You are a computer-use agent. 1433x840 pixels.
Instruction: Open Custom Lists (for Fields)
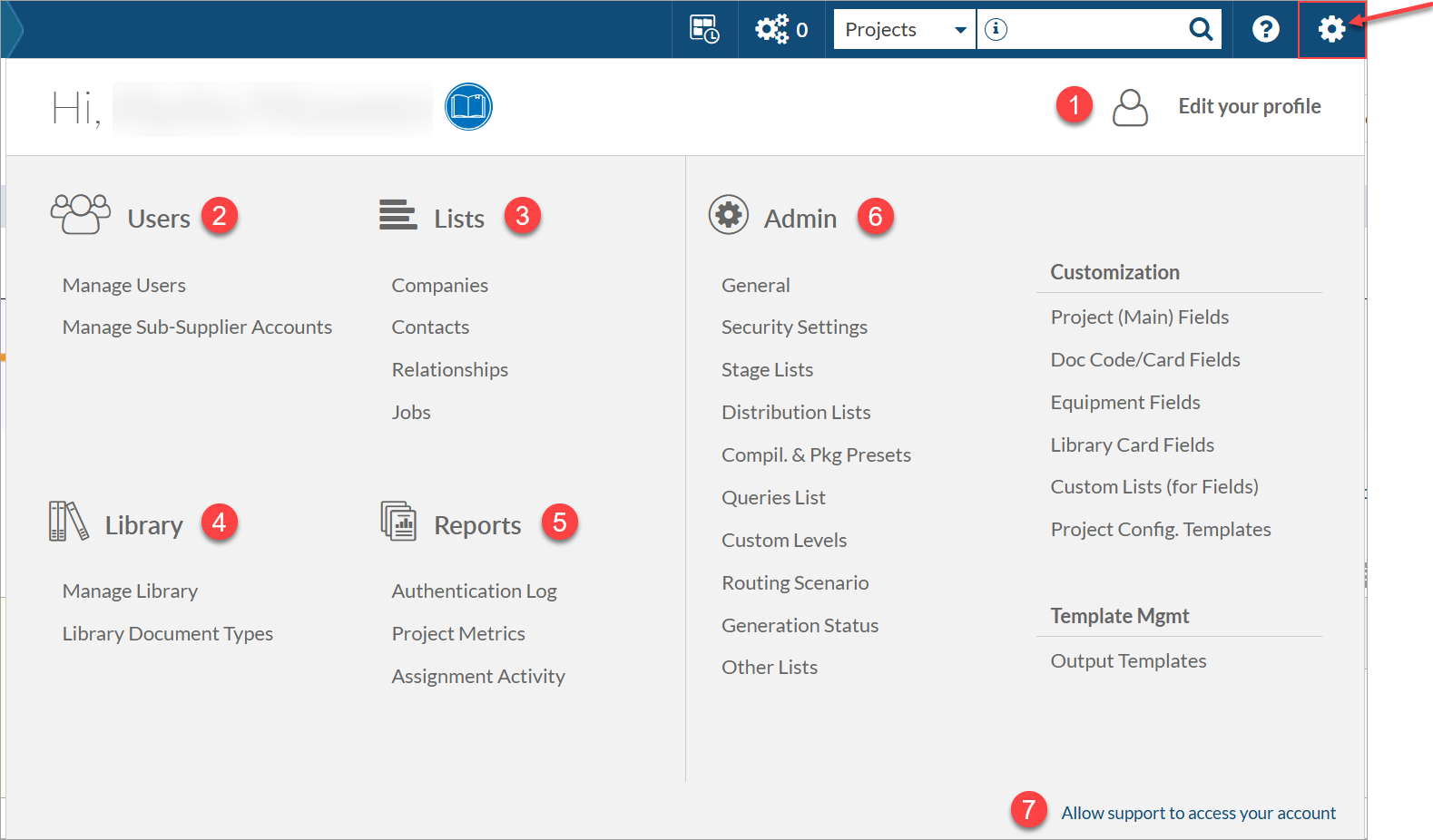pos(1154,487)
